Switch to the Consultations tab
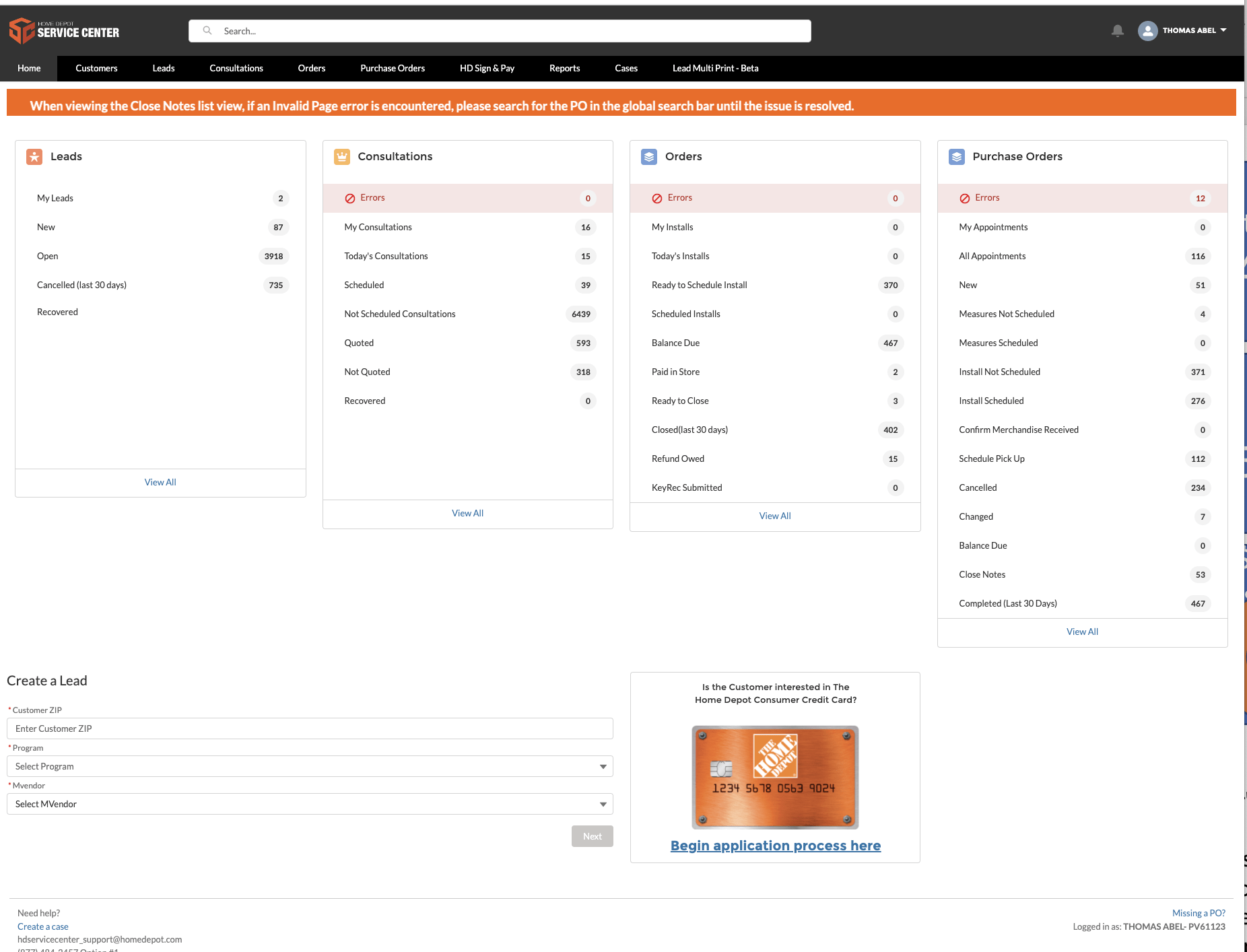1247x952 pixels. point(236,68)
